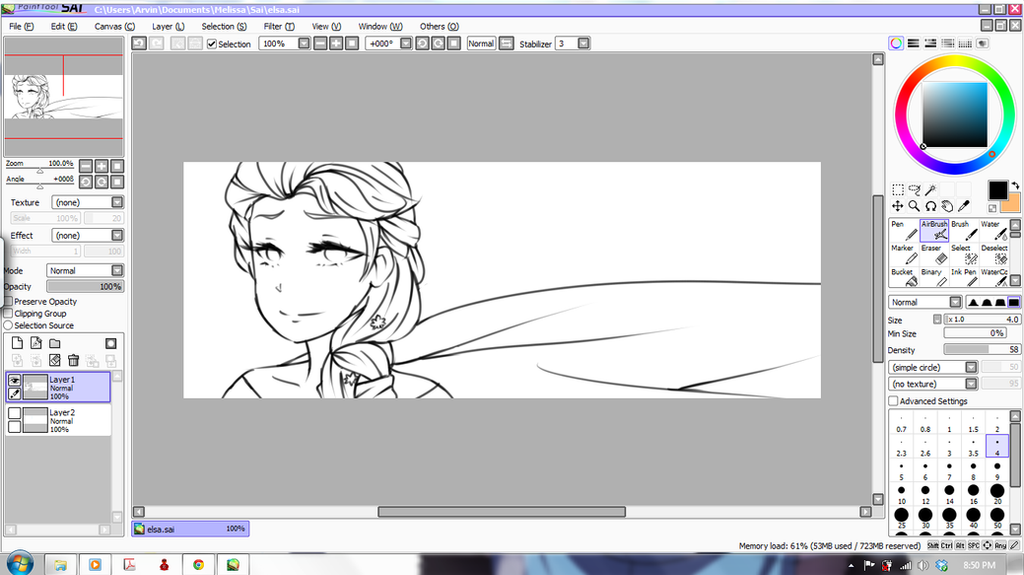Create a new normal layer
Screen dimensions: 1024x575
click(17, 343)
